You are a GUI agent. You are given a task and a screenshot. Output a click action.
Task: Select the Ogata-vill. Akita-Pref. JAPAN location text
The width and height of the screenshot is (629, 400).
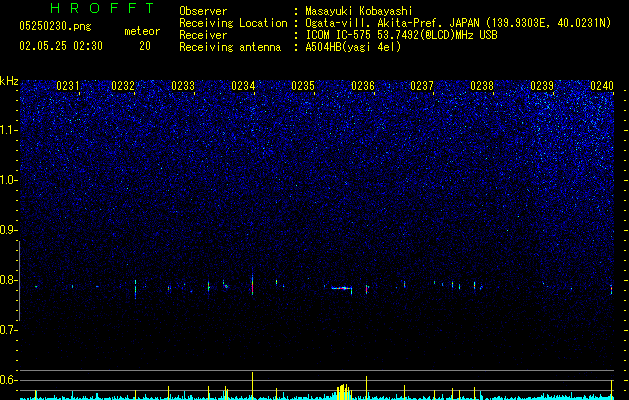pyautogui.click(x=458, y=23)
